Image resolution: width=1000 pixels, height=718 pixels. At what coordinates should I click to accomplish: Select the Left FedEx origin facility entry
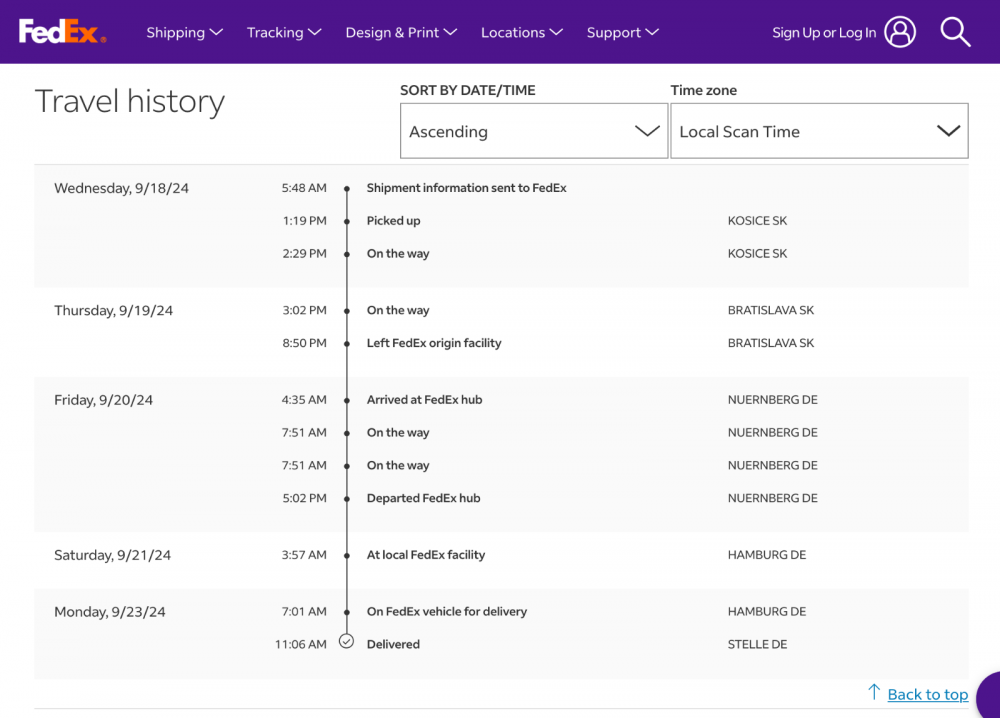click(434, 343)
